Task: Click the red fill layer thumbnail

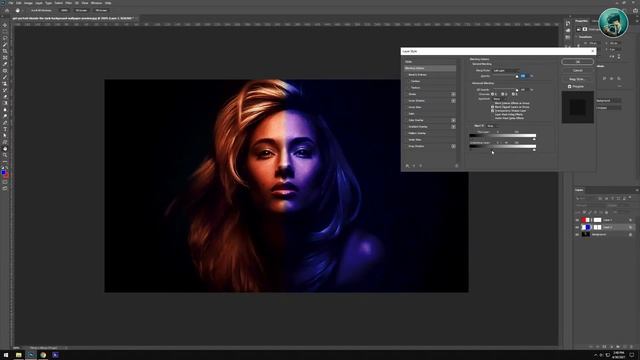Action: tap(586, 220)
